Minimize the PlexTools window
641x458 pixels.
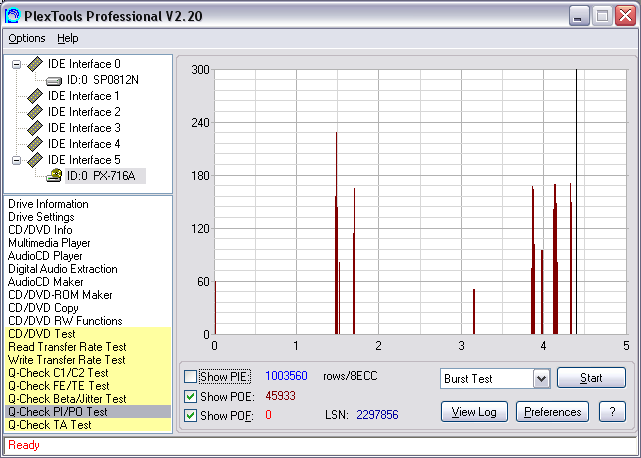(x=579, y=16)
